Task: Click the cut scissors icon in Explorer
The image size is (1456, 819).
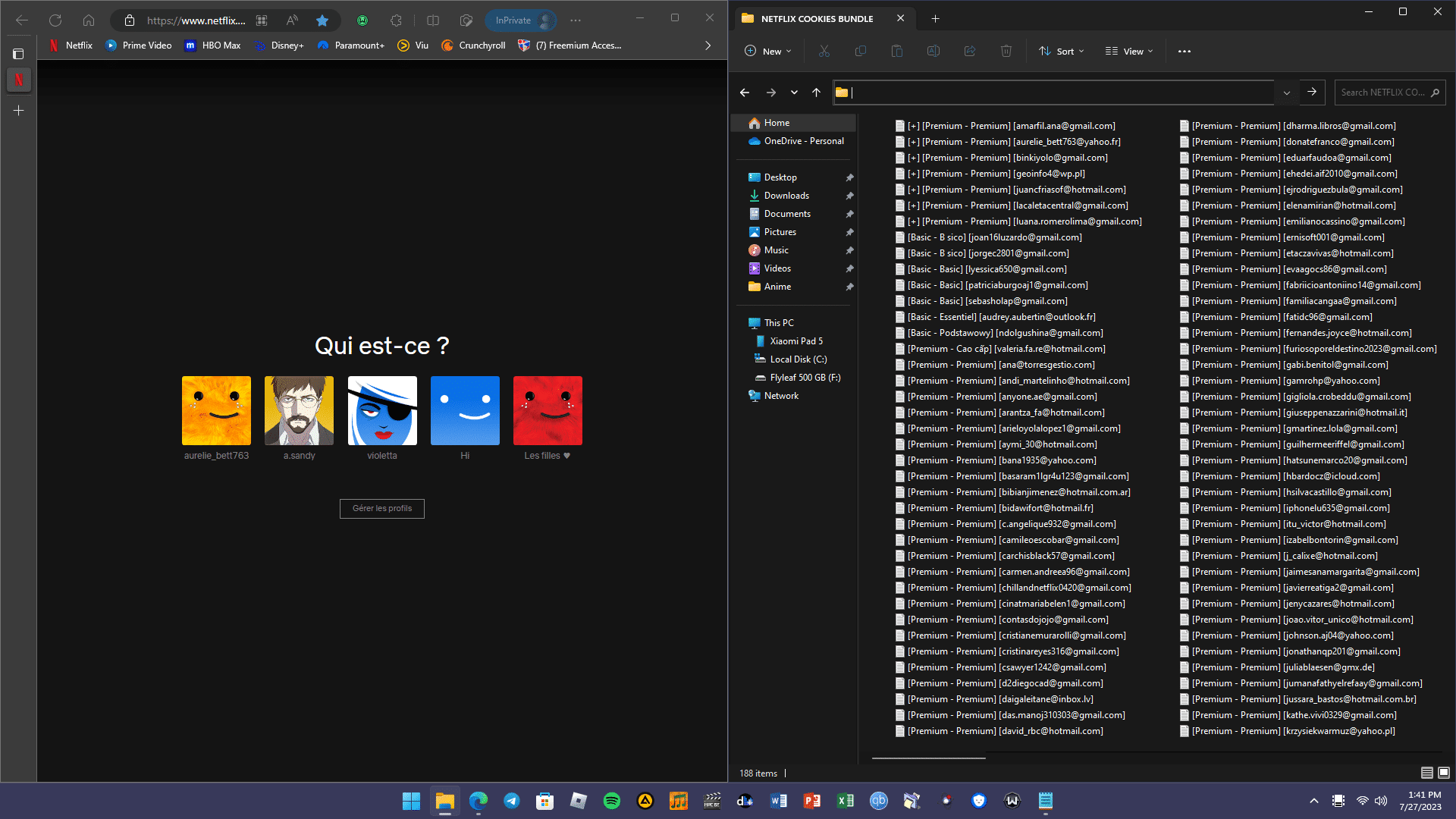Action: pyautogui.click(x=824, y=52)
